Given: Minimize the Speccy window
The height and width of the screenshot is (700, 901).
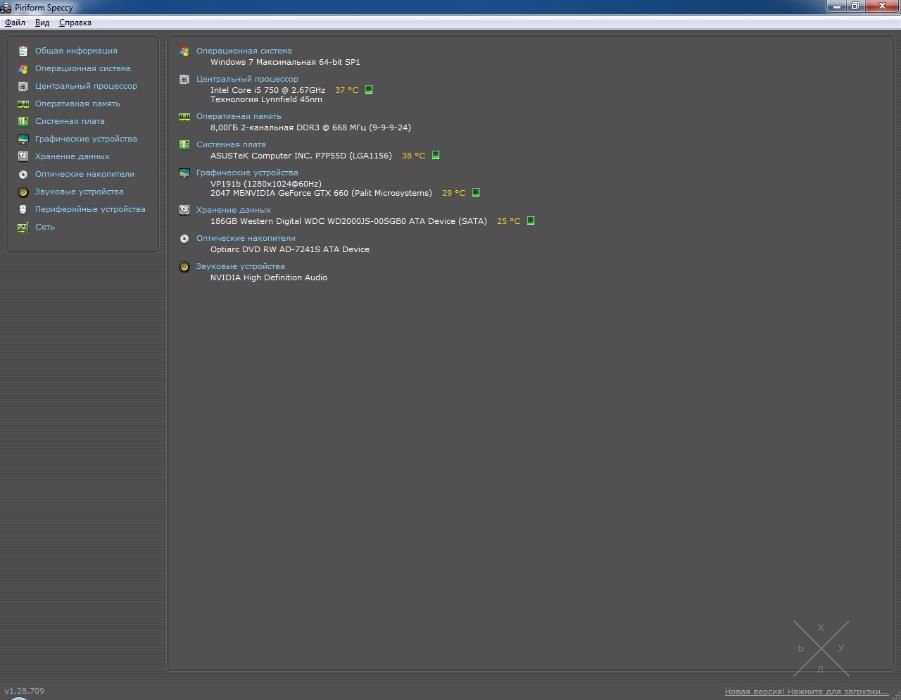Looking at the screenshot, I should [837, 6].
